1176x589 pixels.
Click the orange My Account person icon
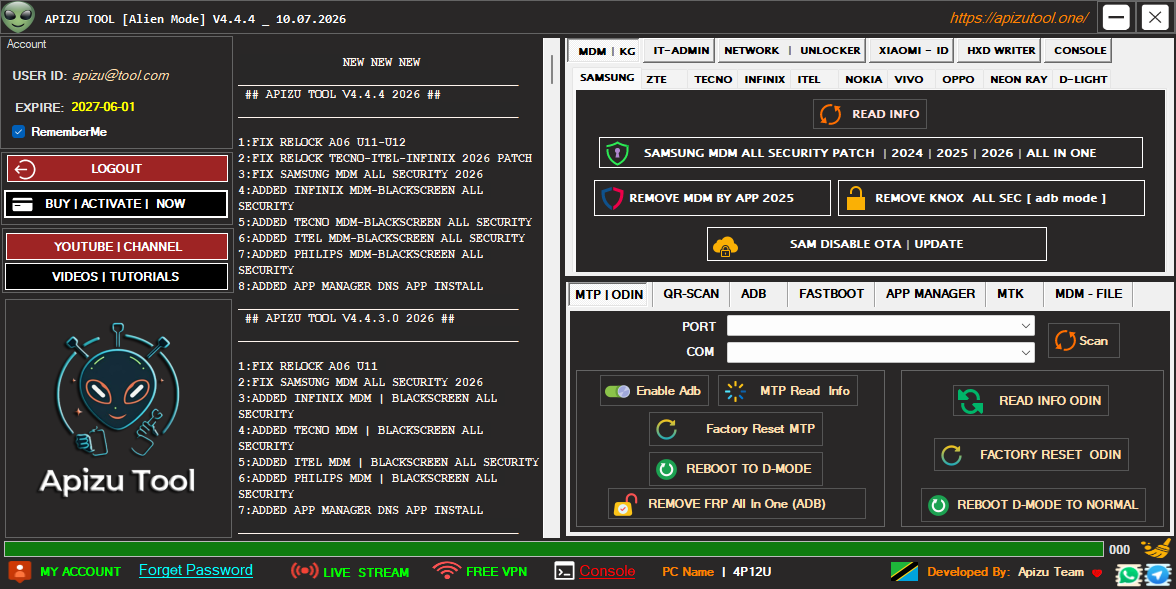click(20, 572)
